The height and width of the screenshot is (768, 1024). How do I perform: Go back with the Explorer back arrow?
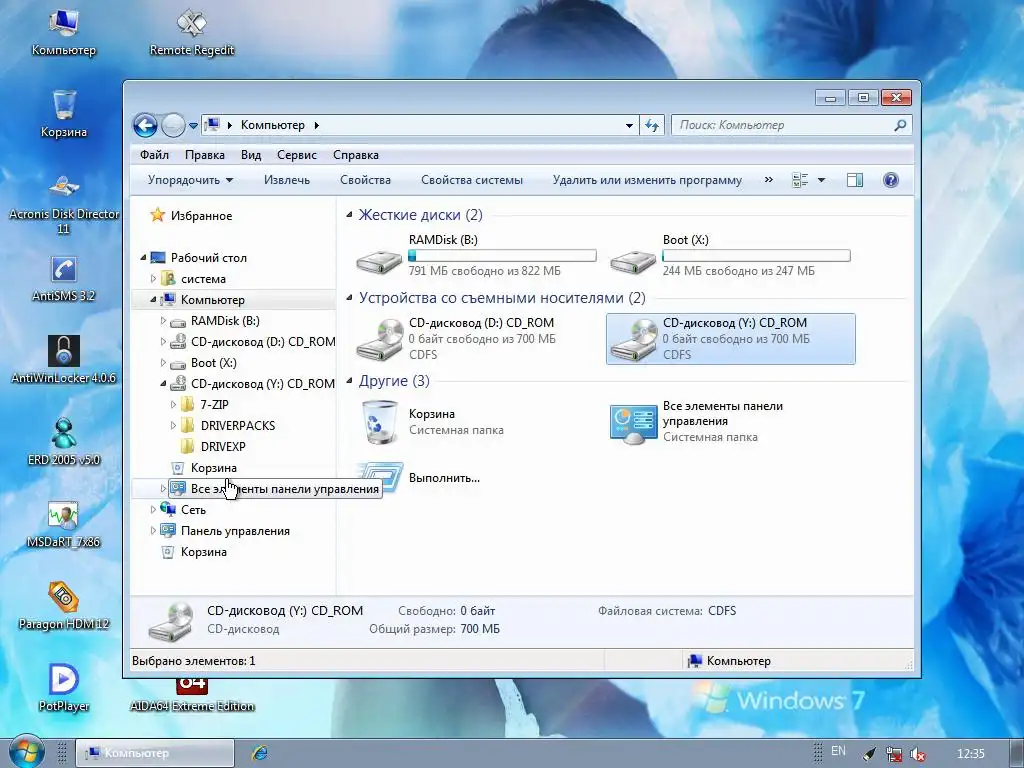(x=145, y=125)
